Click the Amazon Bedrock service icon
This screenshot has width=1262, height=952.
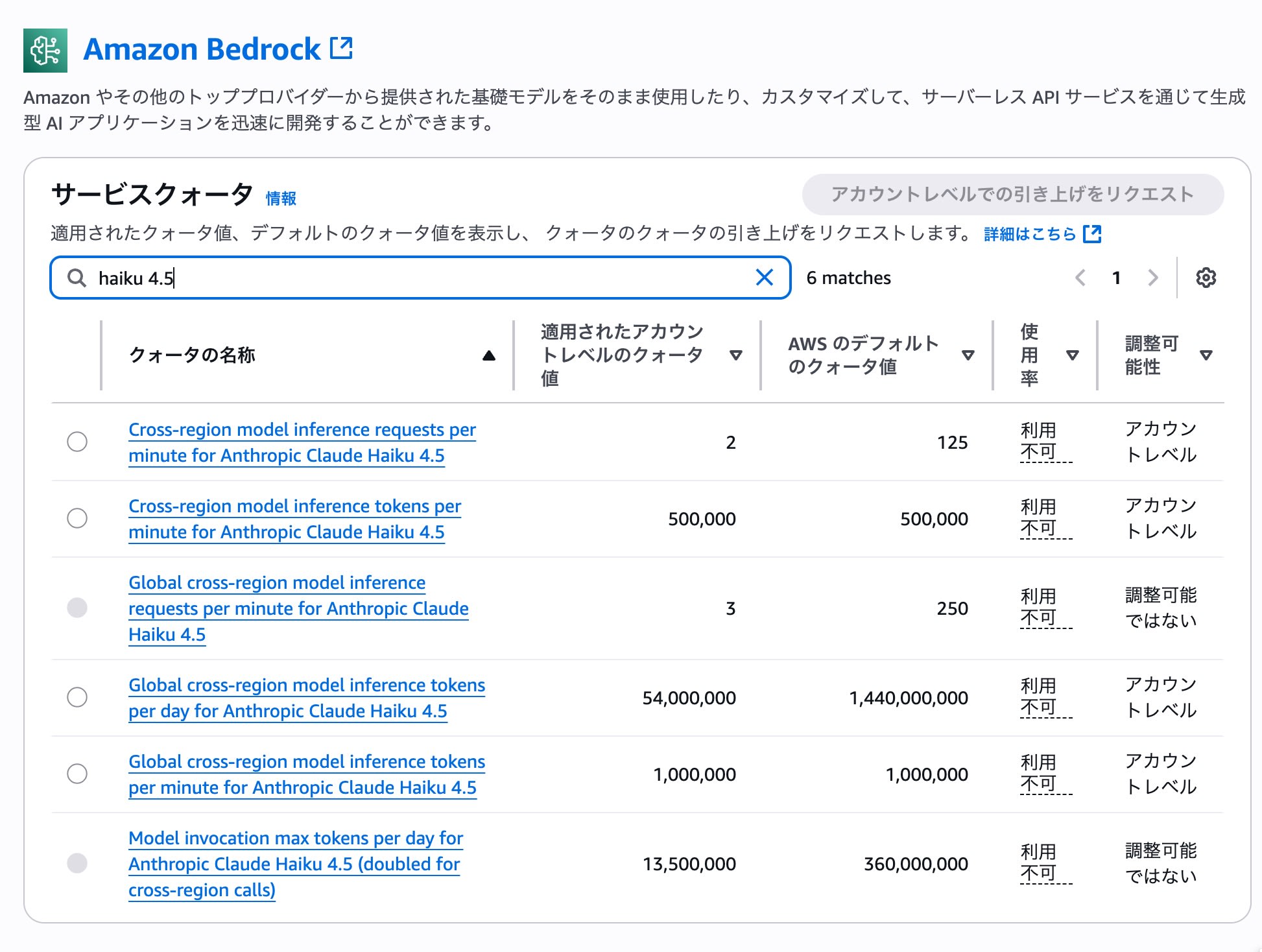click(45, 49)
